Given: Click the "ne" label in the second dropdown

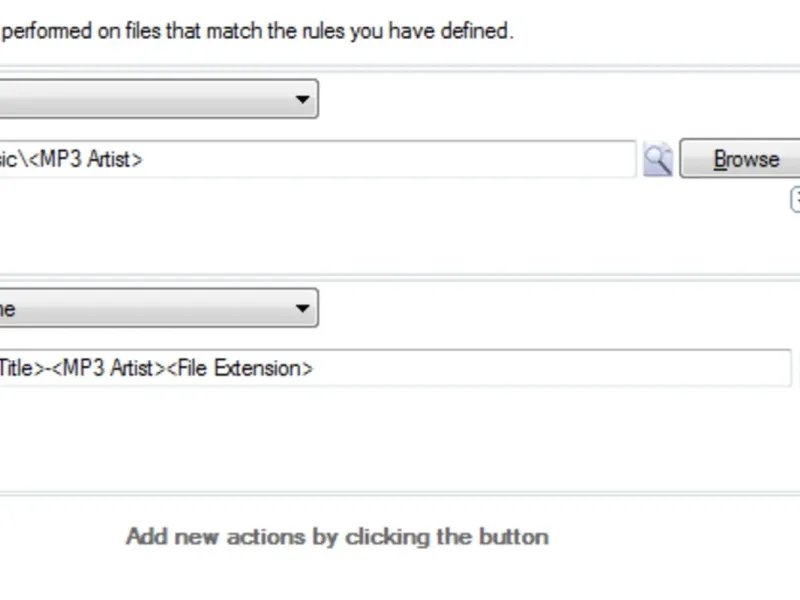Looking at the screenshot, I should click(x=7, y=309).
